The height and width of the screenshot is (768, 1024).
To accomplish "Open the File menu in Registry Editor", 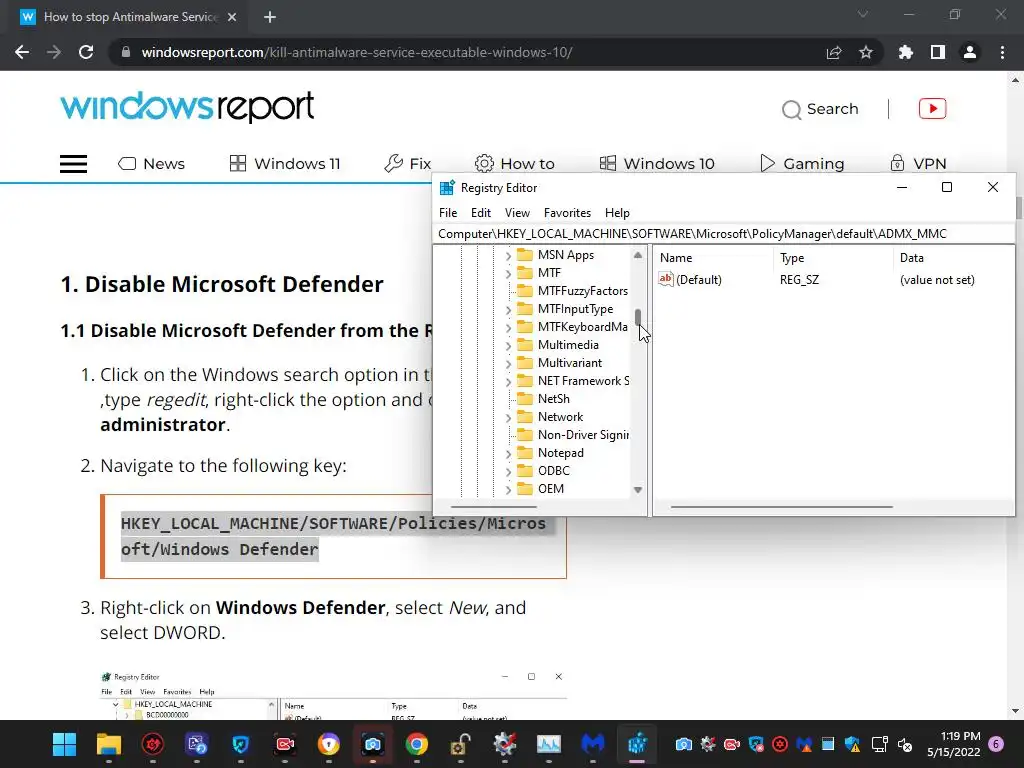I will tap(448, 213).
